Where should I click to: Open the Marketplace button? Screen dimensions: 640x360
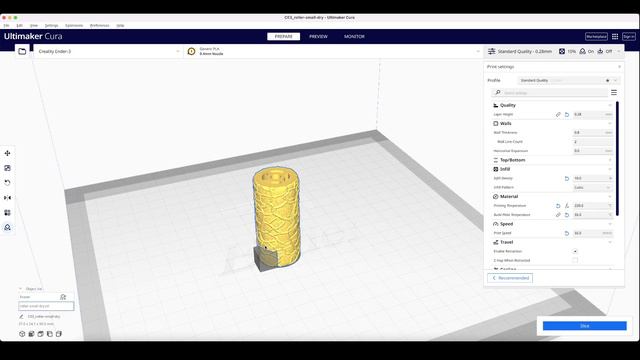coord(596,37)
